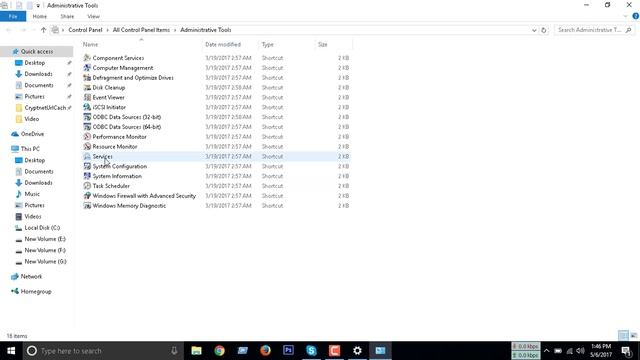
Task: Open the Help question mark icon
Action: 636,16
